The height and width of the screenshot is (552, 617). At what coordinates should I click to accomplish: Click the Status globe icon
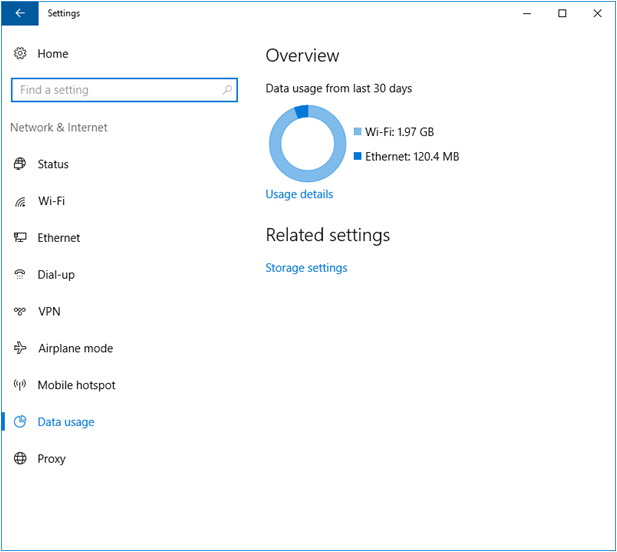click(x=20, y=164)
